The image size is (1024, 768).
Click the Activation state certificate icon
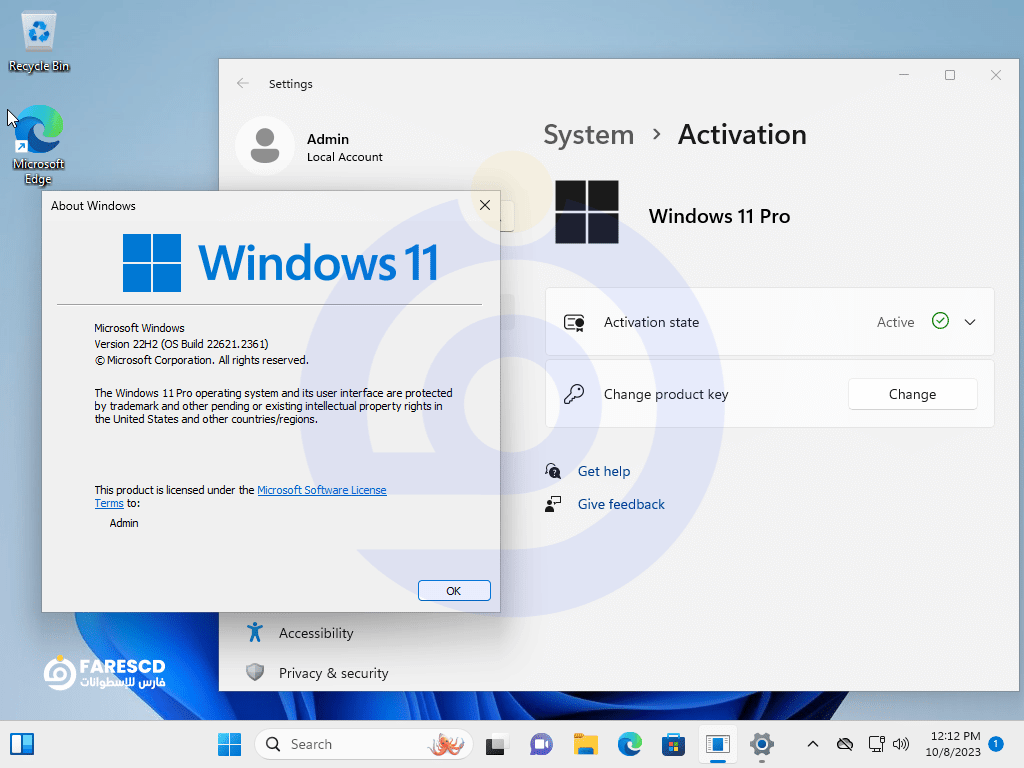(574, 323)
